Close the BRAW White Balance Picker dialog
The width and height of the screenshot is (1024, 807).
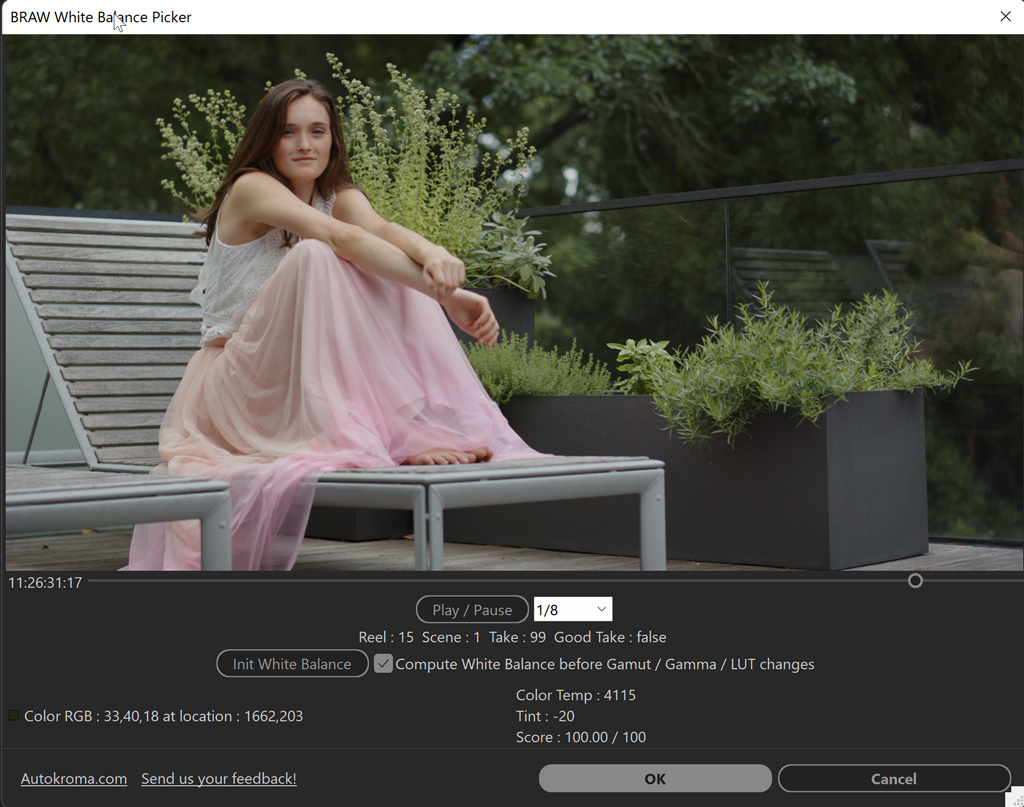[1005, 16]
